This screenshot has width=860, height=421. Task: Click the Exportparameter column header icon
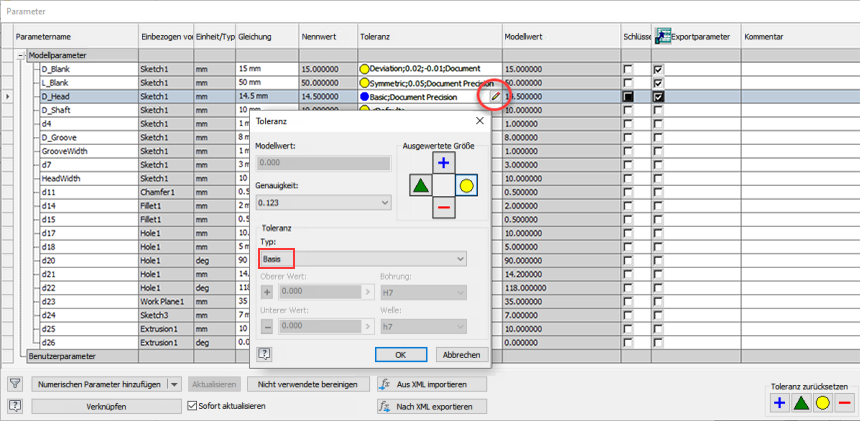click(663, 36)
